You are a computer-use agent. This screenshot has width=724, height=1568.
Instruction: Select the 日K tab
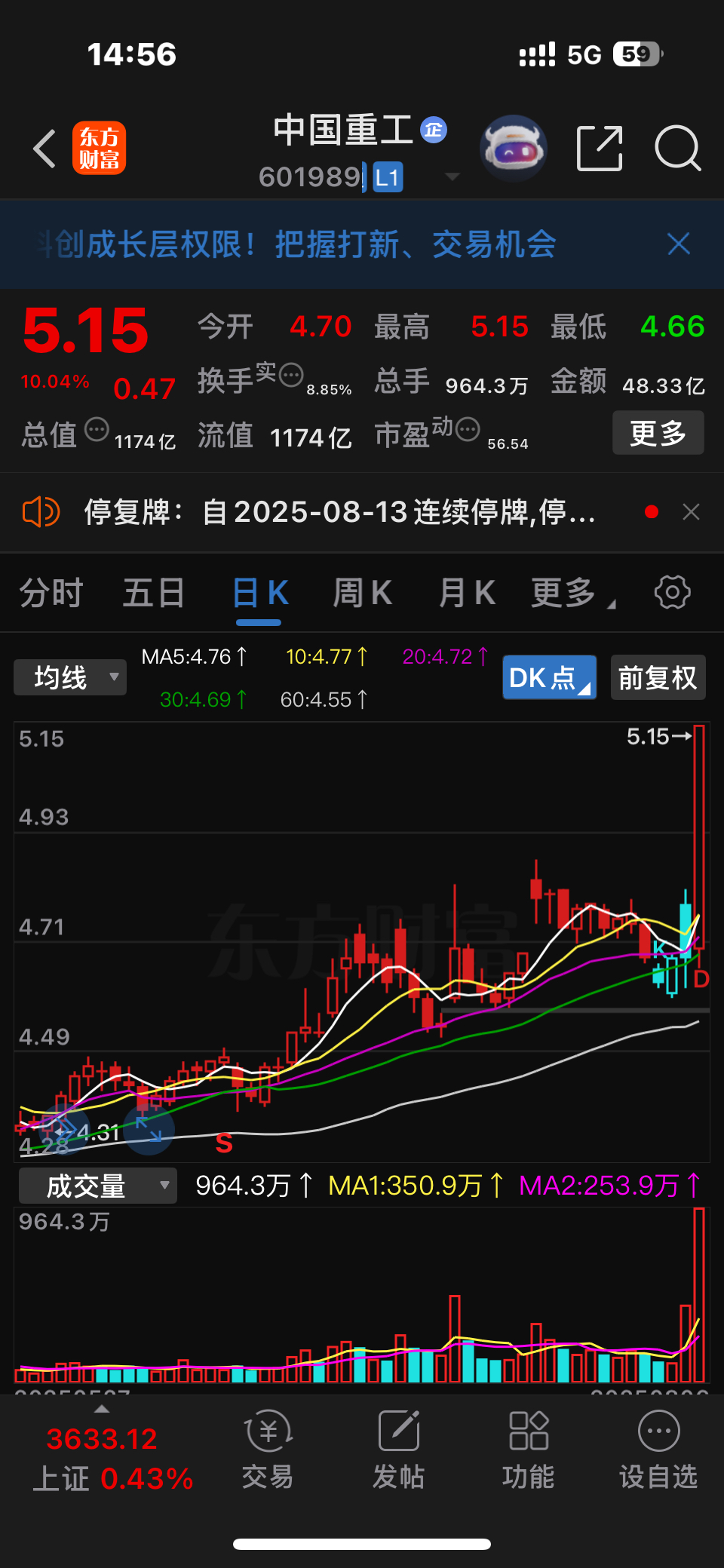[x=259, y=593]
